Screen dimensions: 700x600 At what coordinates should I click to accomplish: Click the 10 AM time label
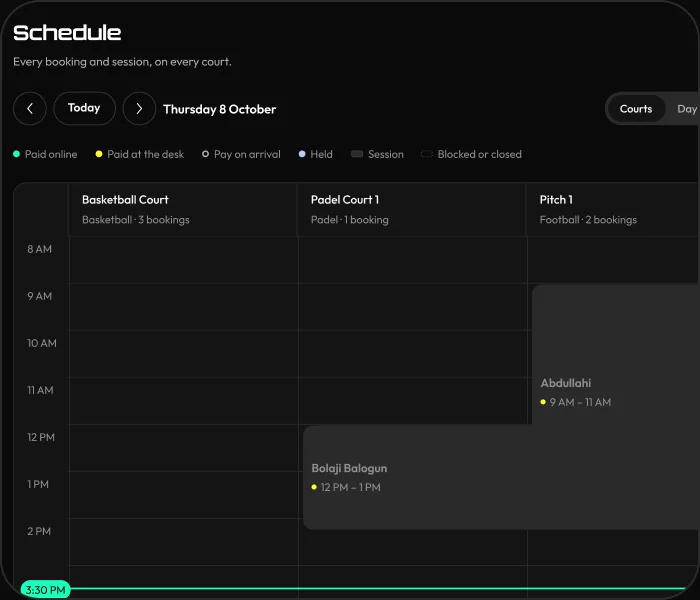coord(42,343)
